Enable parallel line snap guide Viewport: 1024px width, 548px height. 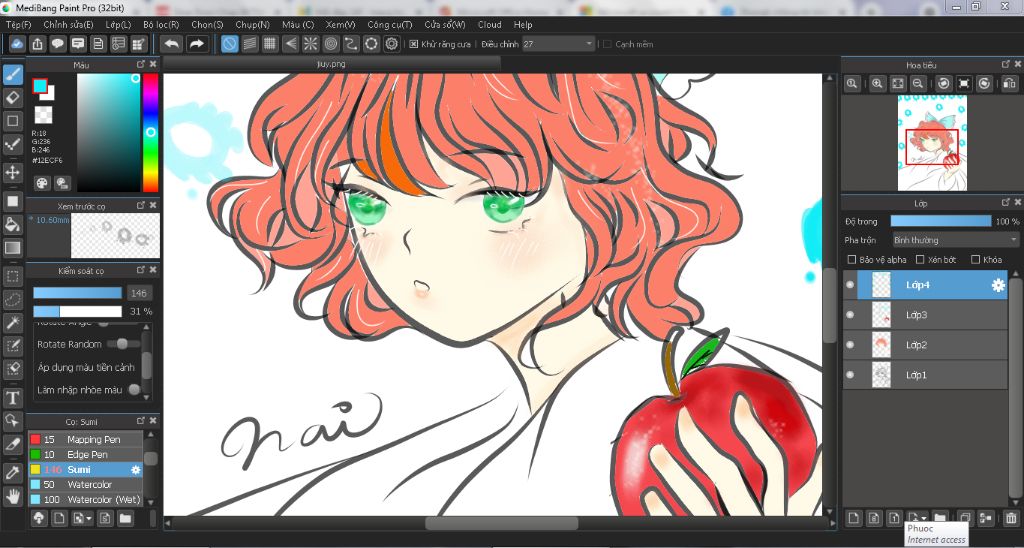coord(249,44)
